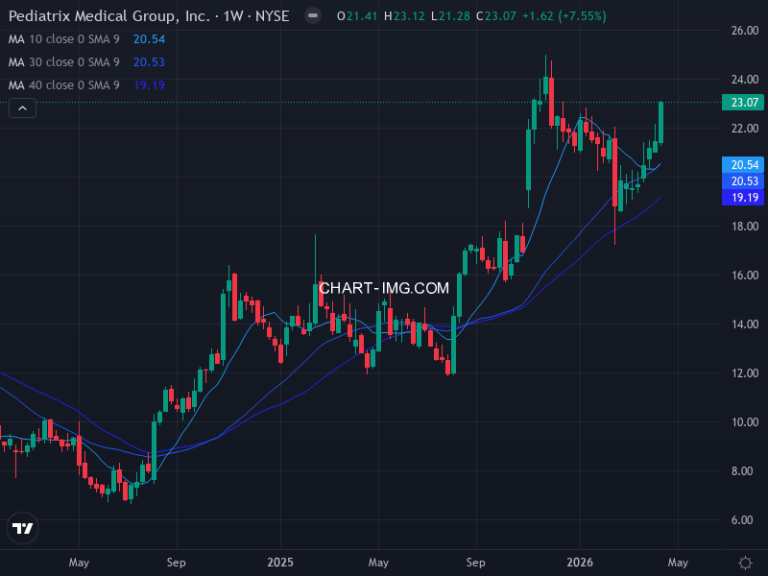Click the close value C23.07 in header
The width and height of the screenshot is (768, 576).
(496, 16)
